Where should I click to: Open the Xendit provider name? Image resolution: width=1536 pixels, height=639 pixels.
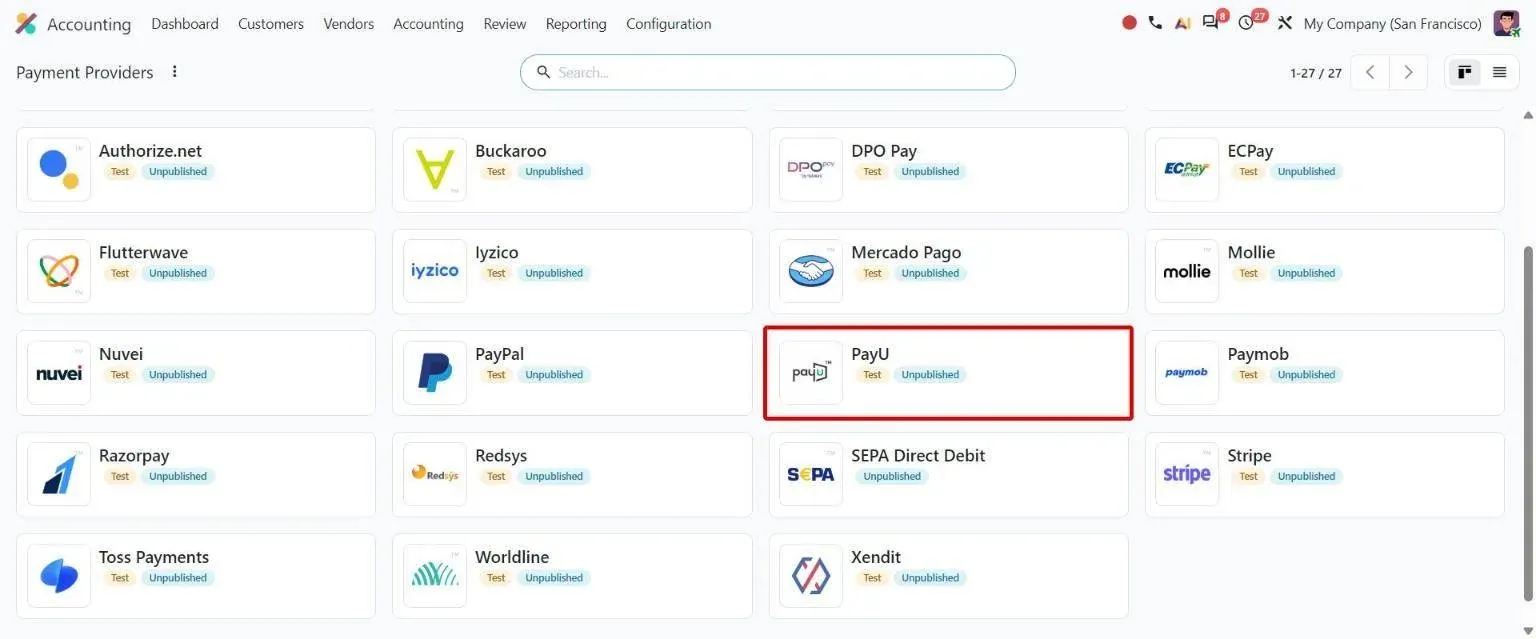pyautogui.click(x=876, y=557)
